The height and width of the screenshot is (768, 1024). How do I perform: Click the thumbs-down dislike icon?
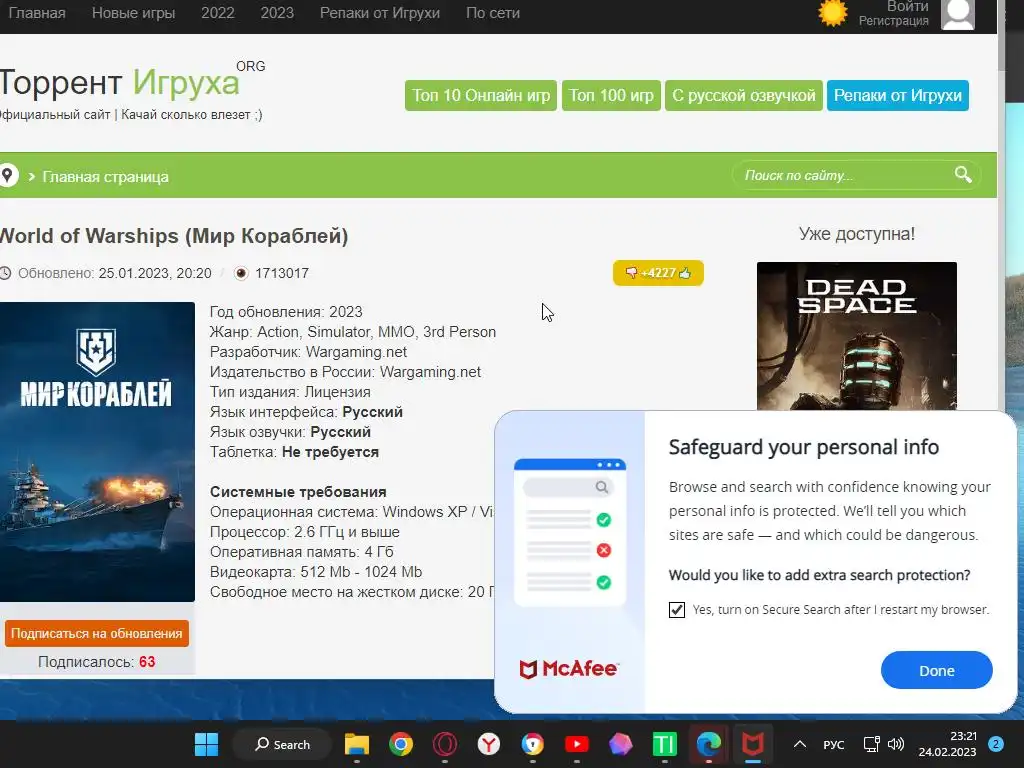click(631, 273)
